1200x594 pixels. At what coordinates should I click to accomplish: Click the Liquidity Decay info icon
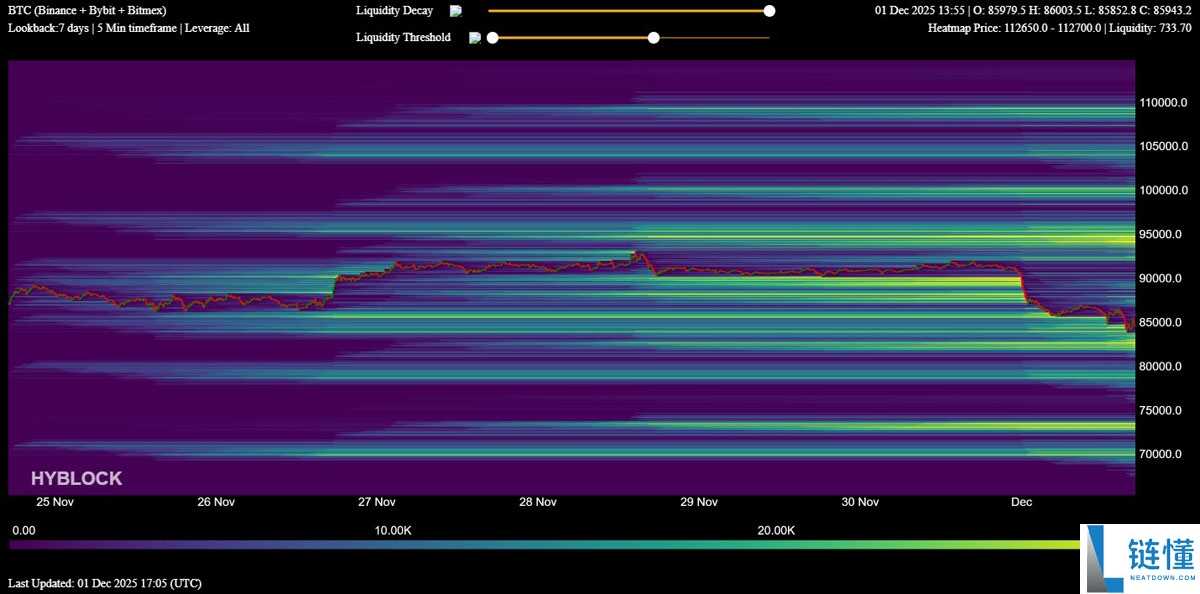456,11
